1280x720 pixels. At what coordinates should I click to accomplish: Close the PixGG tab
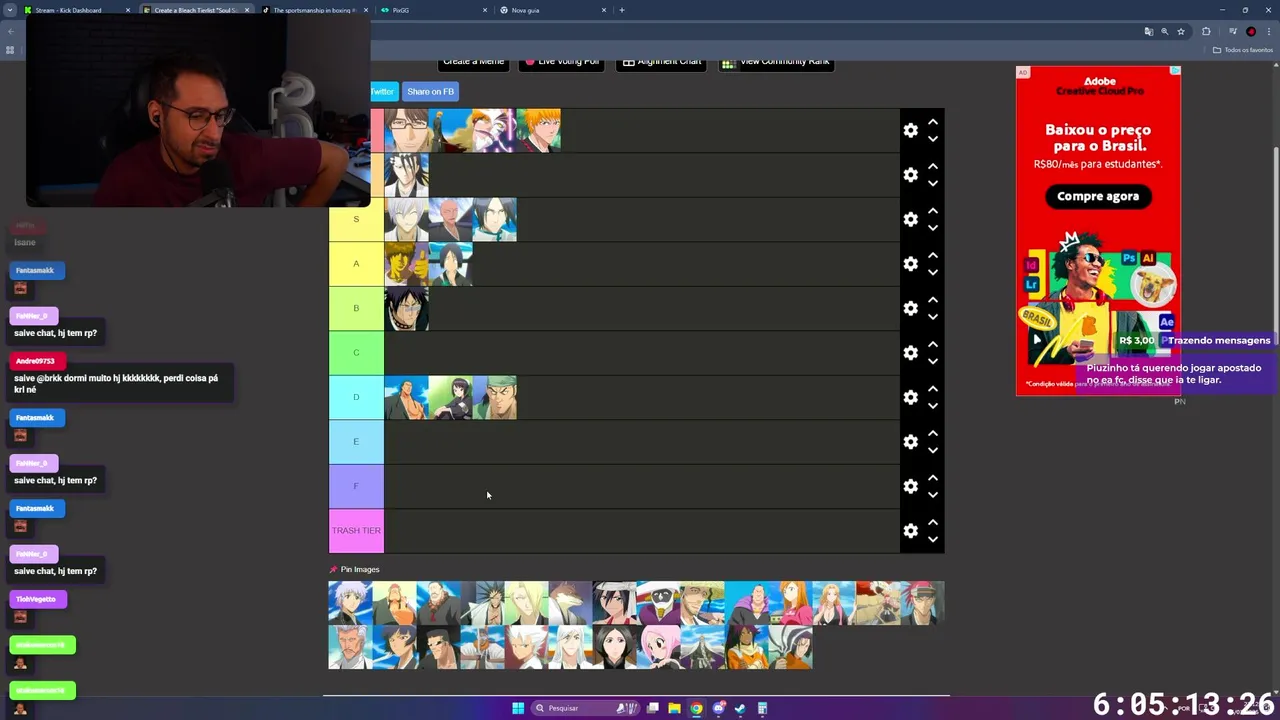click(485, 10)
